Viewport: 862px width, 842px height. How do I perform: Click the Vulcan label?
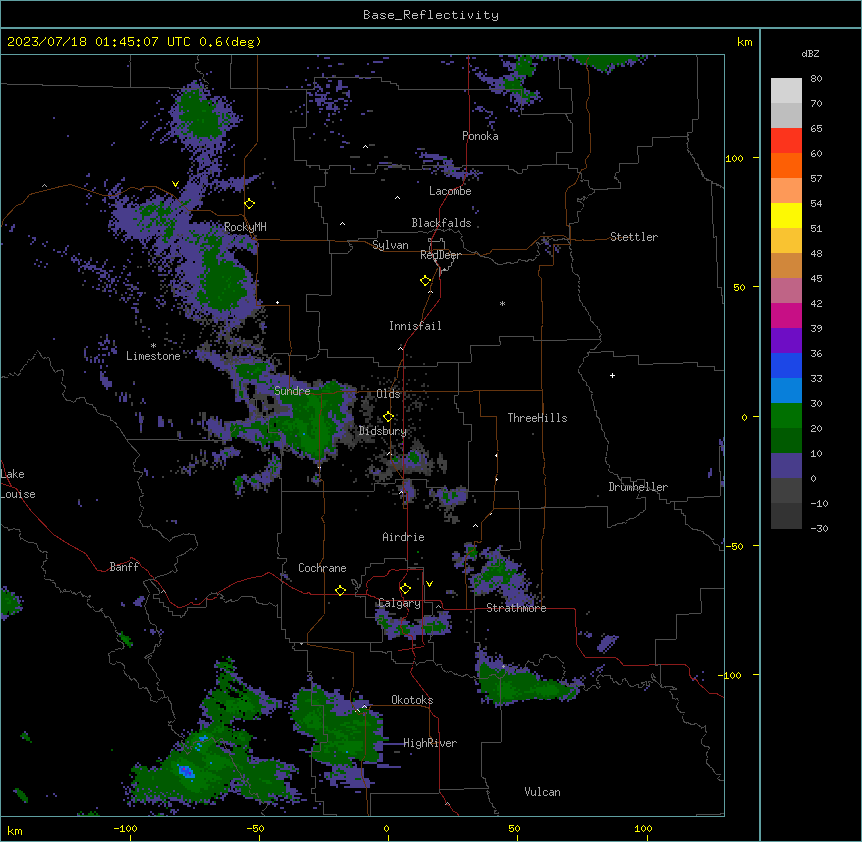pos(543,792)
